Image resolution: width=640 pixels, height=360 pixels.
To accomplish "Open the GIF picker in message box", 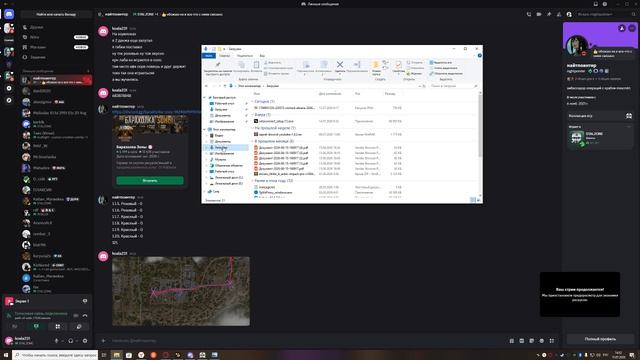I will pyautogui.click(x=522, y=340).
